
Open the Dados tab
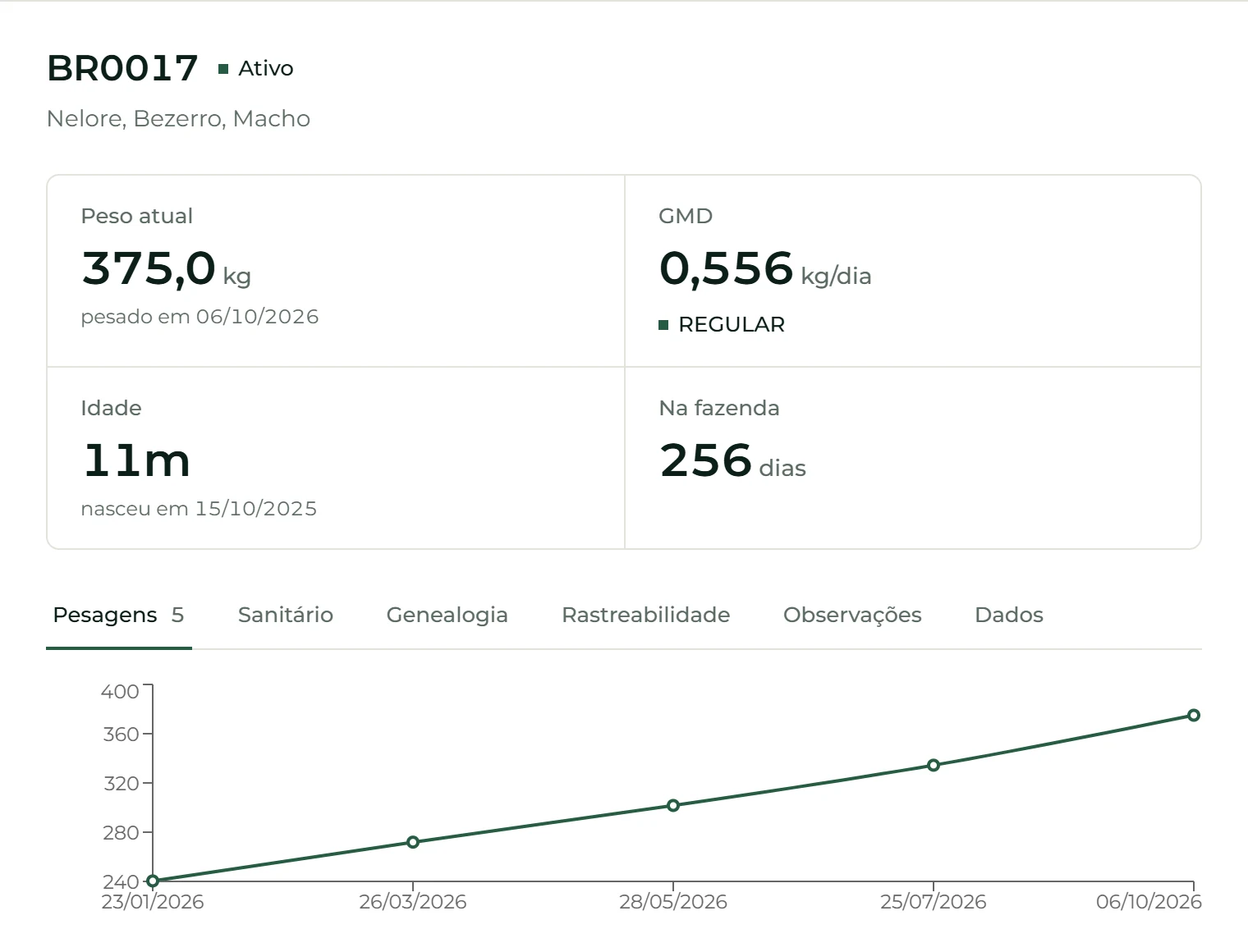coord(1009,616)
